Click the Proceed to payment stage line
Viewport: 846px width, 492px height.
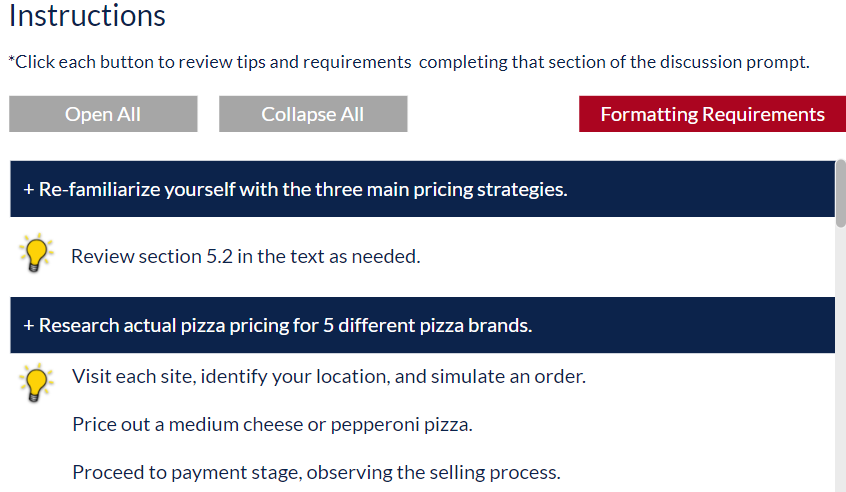316,473
